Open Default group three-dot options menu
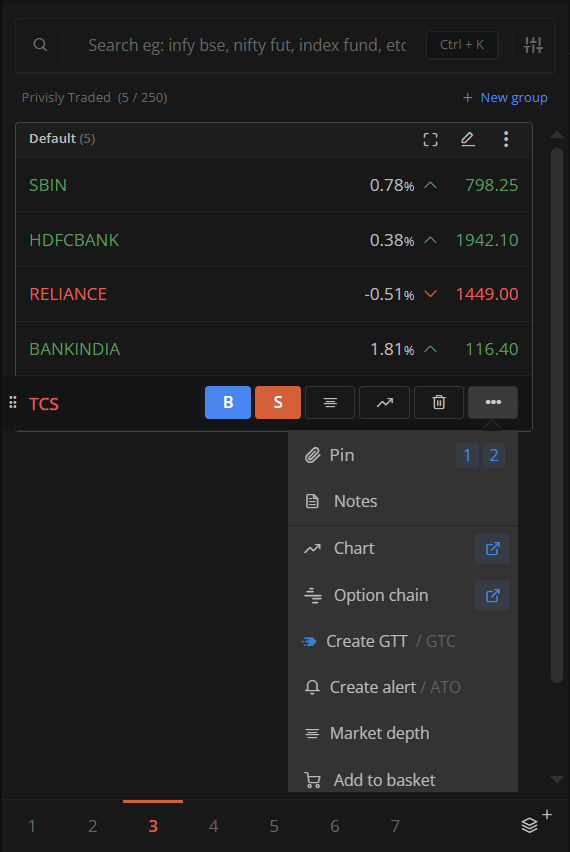 click(x=506, y=139)
